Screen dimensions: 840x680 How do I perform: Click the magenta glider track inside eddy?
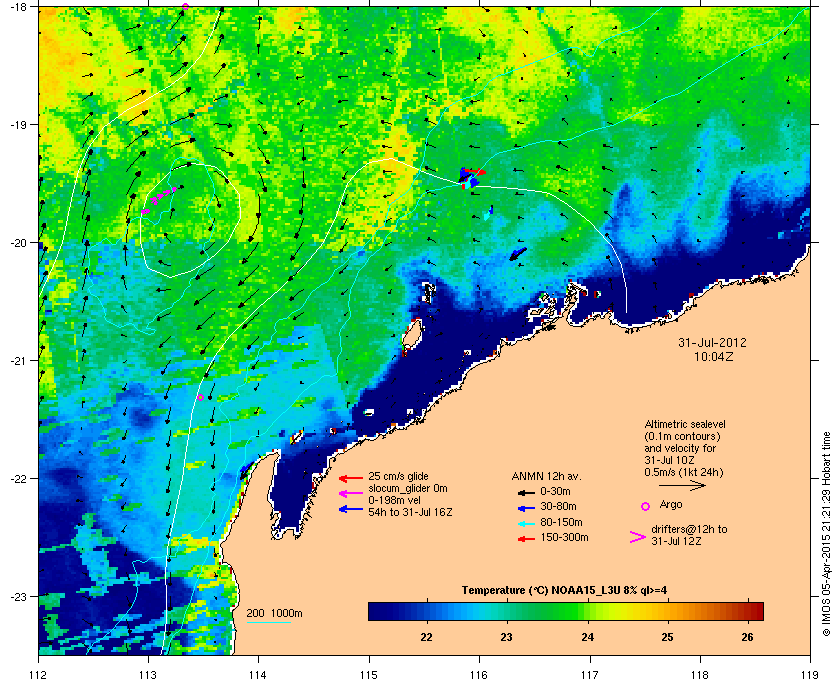pos(159,200)
